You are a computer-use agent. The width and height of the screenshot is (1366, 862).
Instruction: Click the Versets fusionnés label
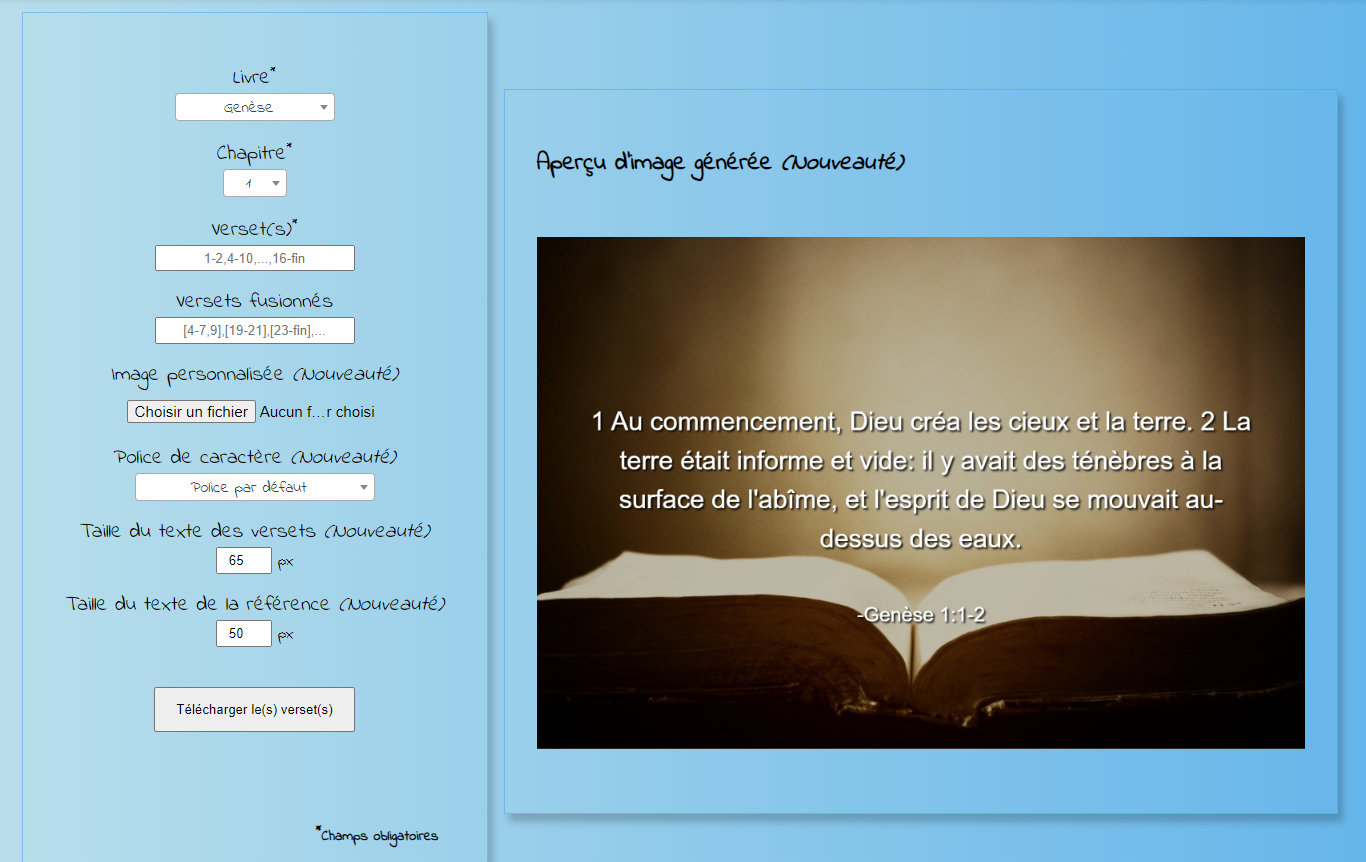point(254,301)
